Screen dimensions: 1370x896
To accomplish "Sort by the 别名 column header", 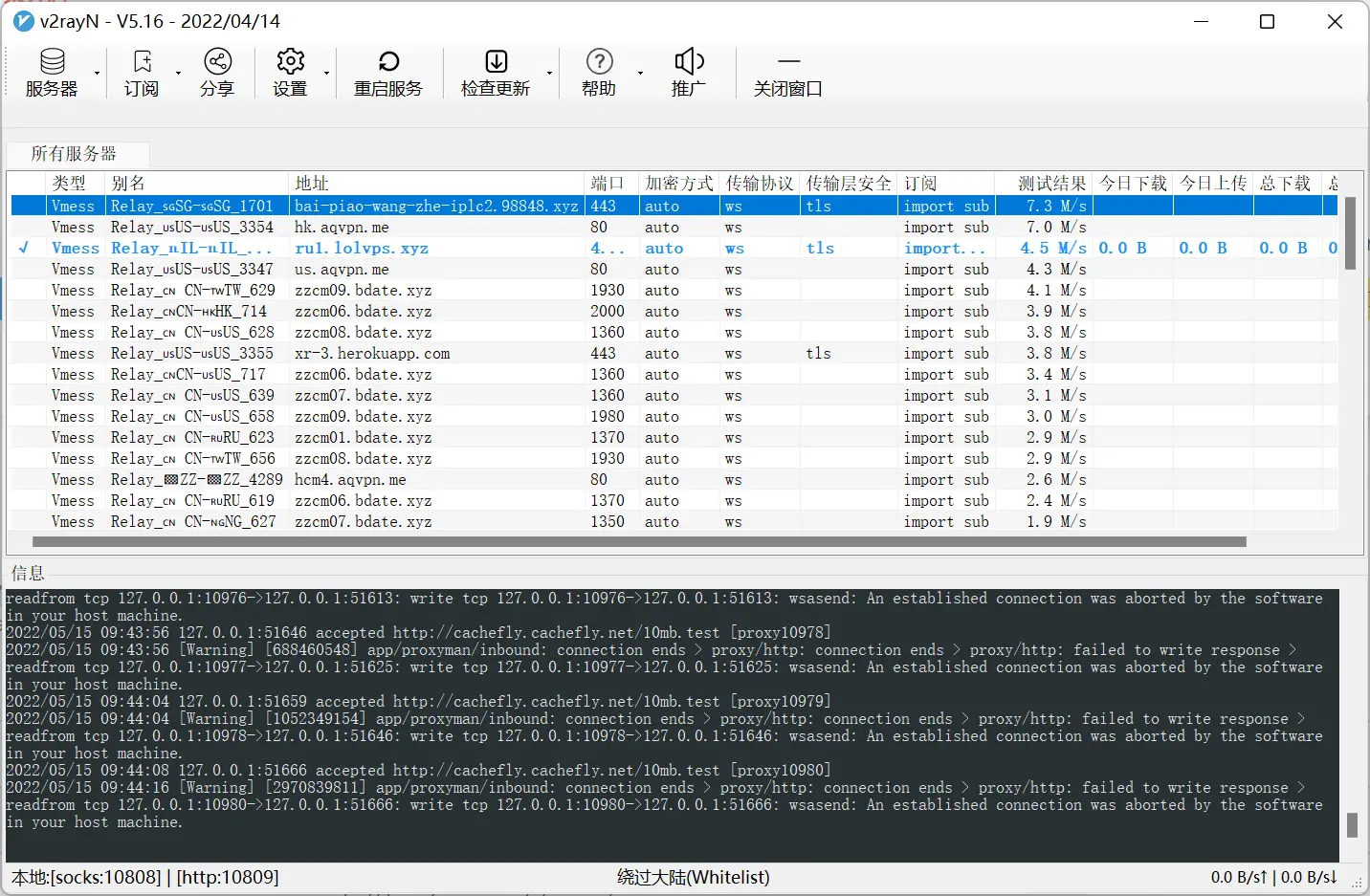I will [x=196, y=183].
